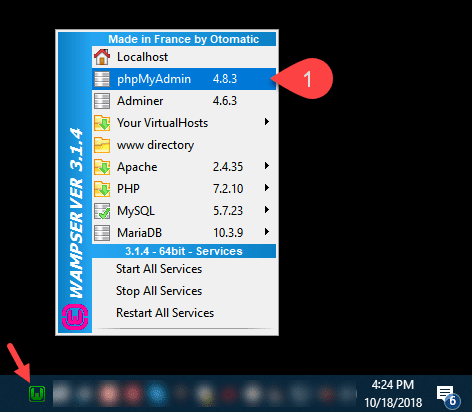472x412 pixels.
Task: Expand the Your VirtualHosts submenu arrow
Action: click(x=267, y=122)
